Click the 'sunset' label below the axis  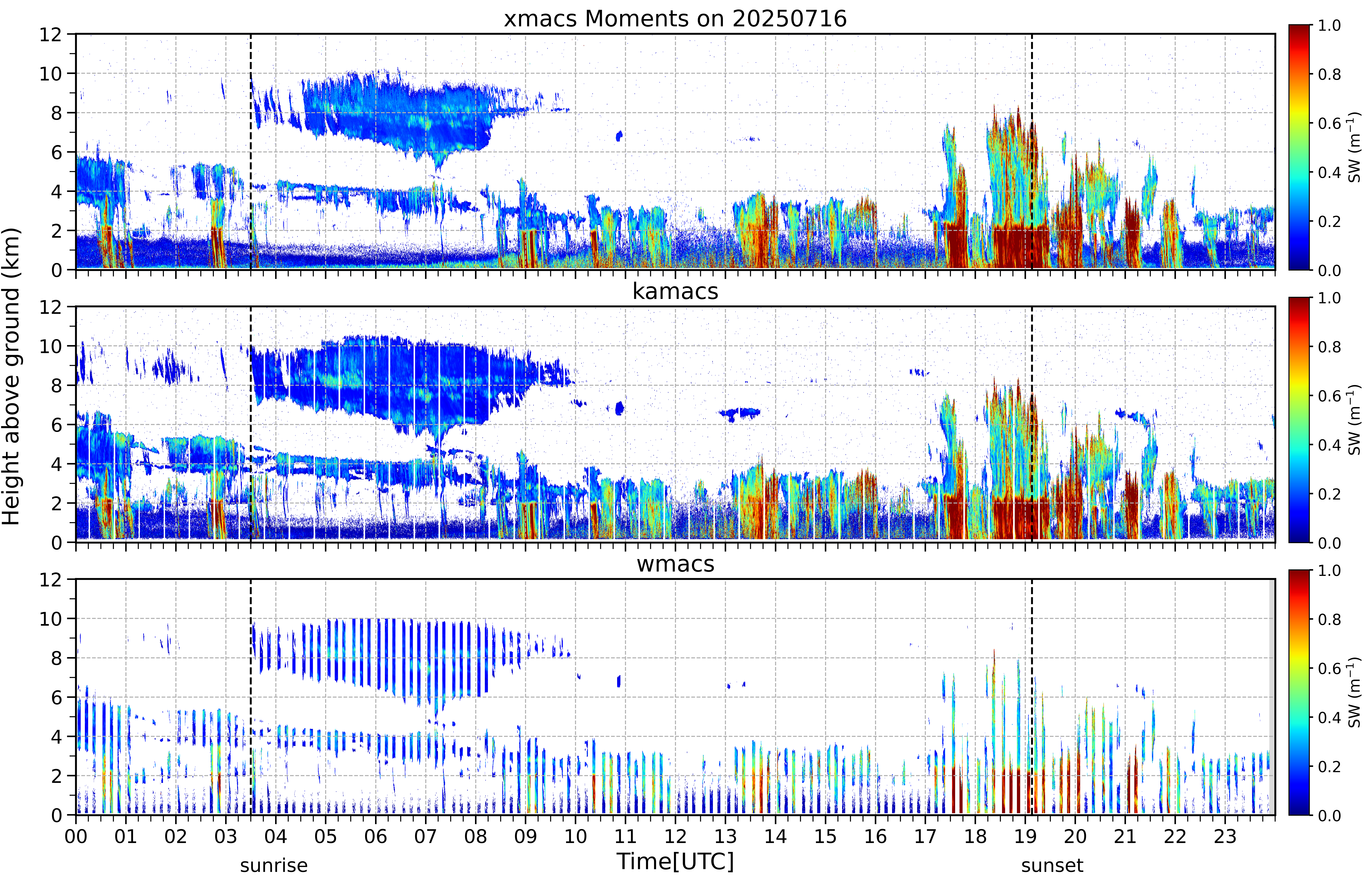click(x=1052, y=865)
